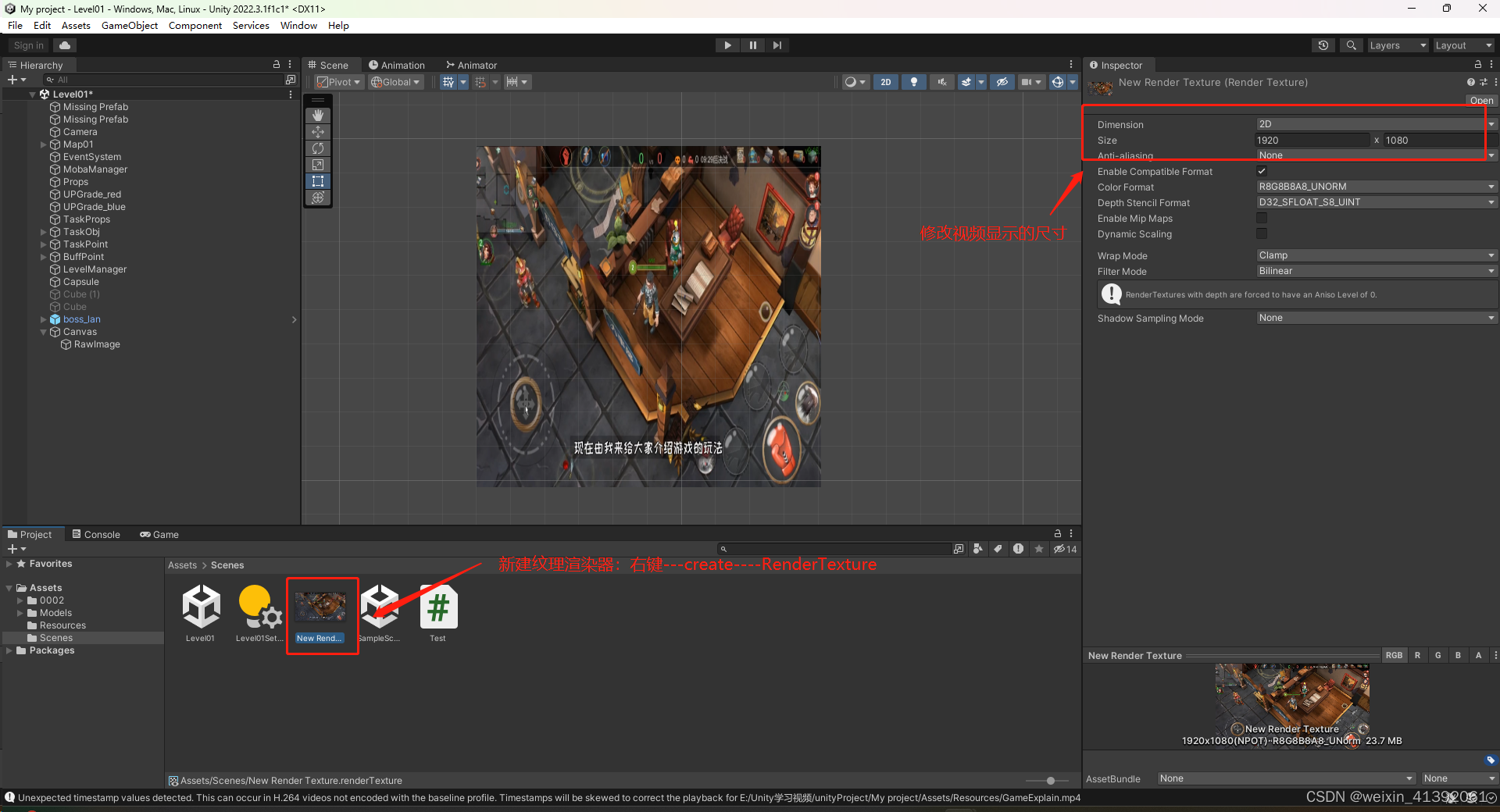Open the GameObject menu
Screen dimensions: 1500x812
pyautogui.click(x=129, y=25)
